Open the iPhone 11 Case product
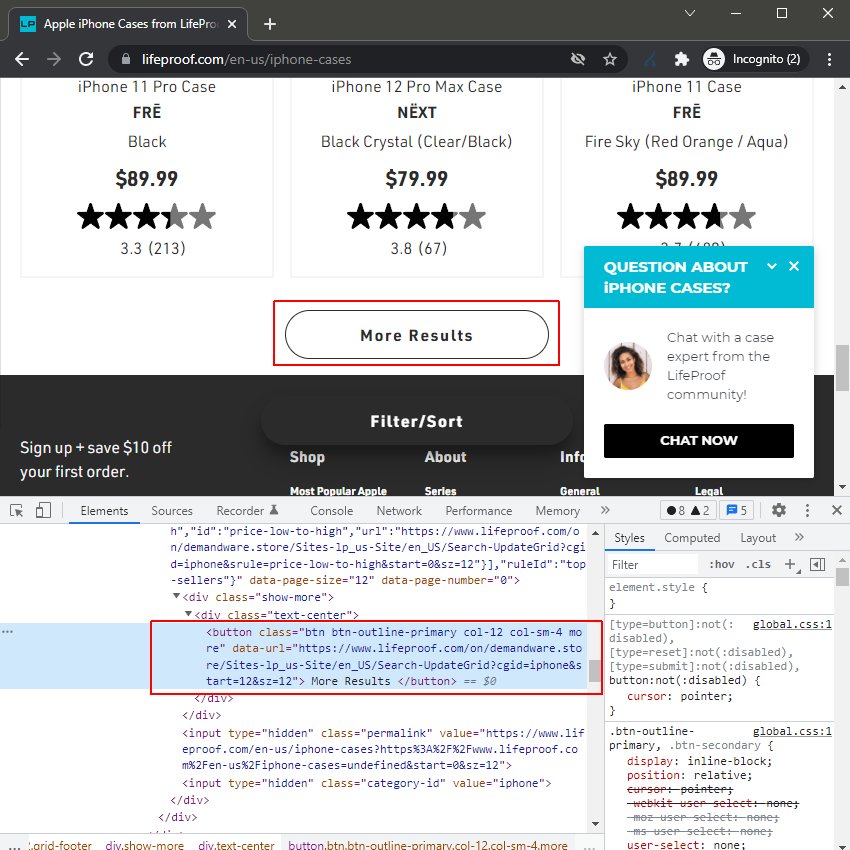This screenshot has height=850, width=850. point(686,87)
